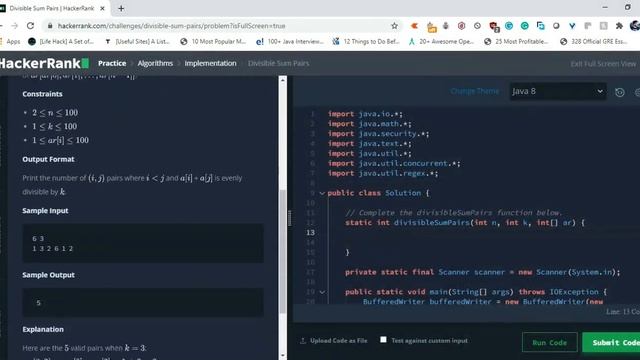
Task: Click the Constraints heading
Action: pos(42,94)
